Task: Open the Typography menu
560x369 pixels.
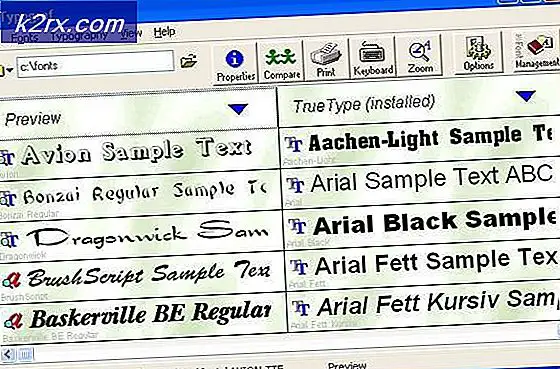Action: (x=79, y=36)
